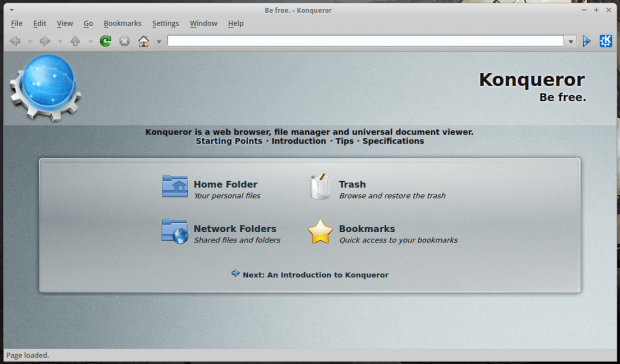Click the Forward navigation arrow
The image size is (620, 364).
[45, 41]
